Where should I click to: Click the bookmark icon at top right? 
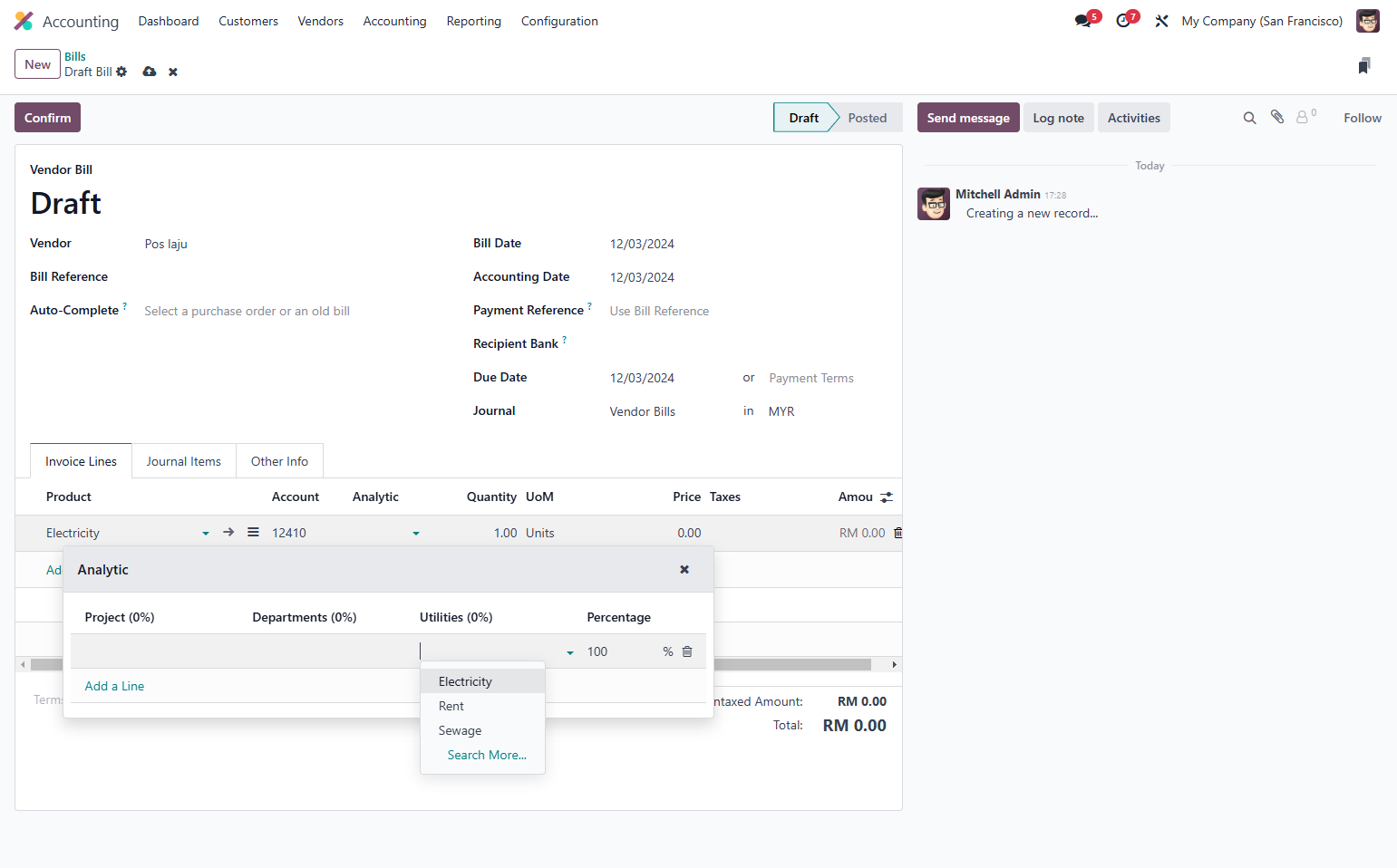(x=1364, y=65)
